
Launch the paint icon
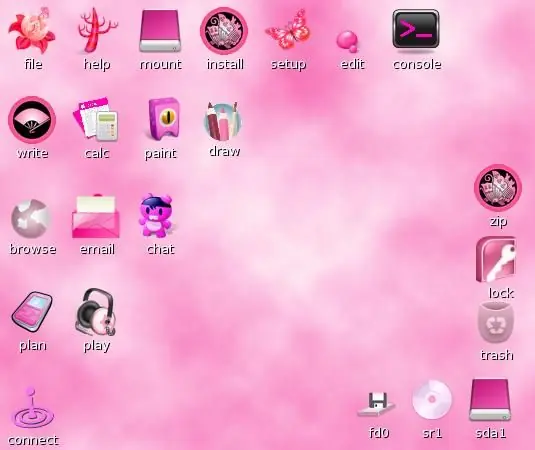point(163,119)
